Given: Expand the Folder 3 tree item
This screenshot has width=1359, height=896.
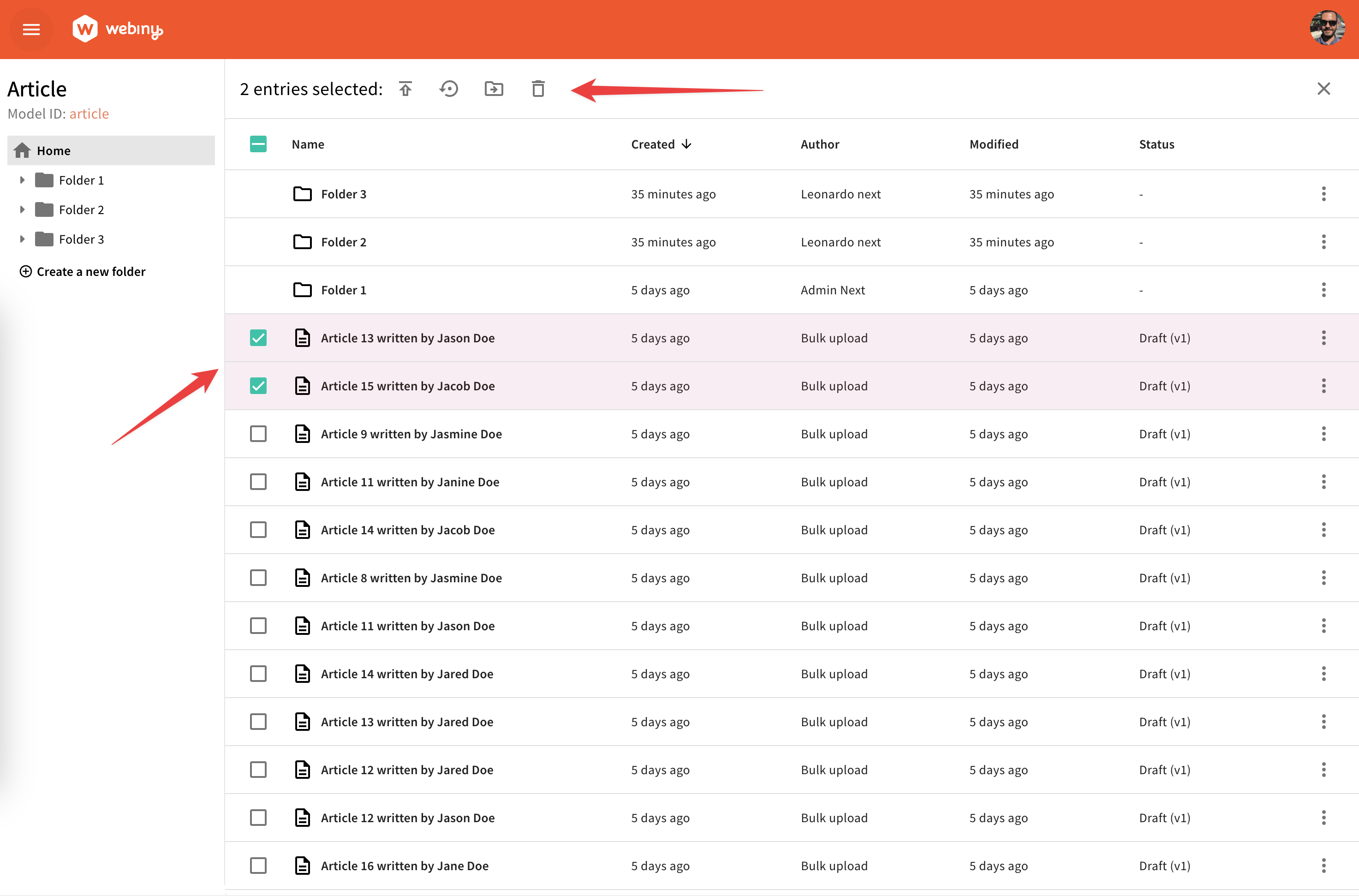Looking at the screenshot, I should pyautogui.click(x=23, y=239).
